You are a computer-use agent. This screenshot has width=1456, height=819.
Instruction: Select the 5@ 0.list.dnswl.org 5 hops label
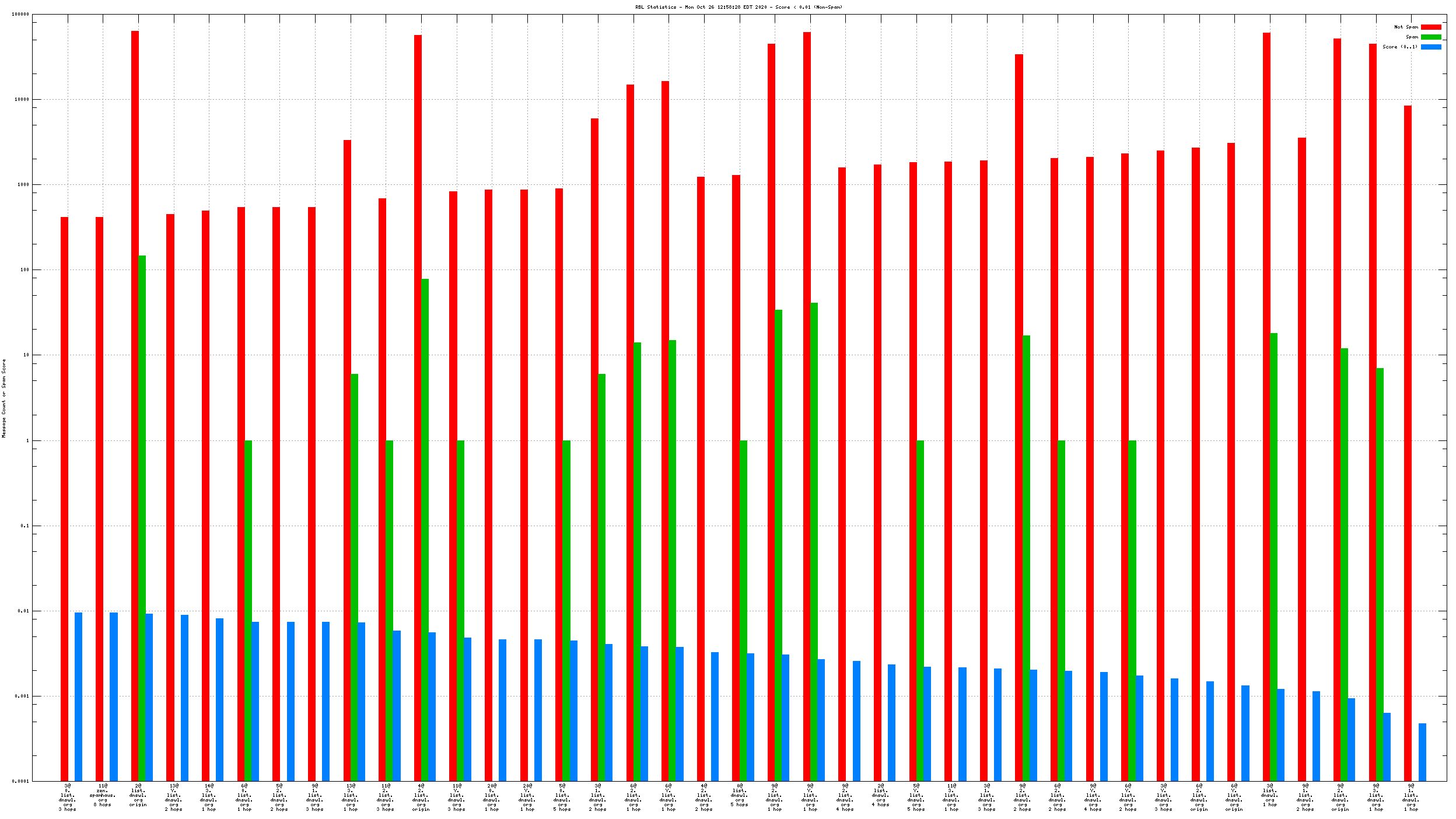click(562, 797)
